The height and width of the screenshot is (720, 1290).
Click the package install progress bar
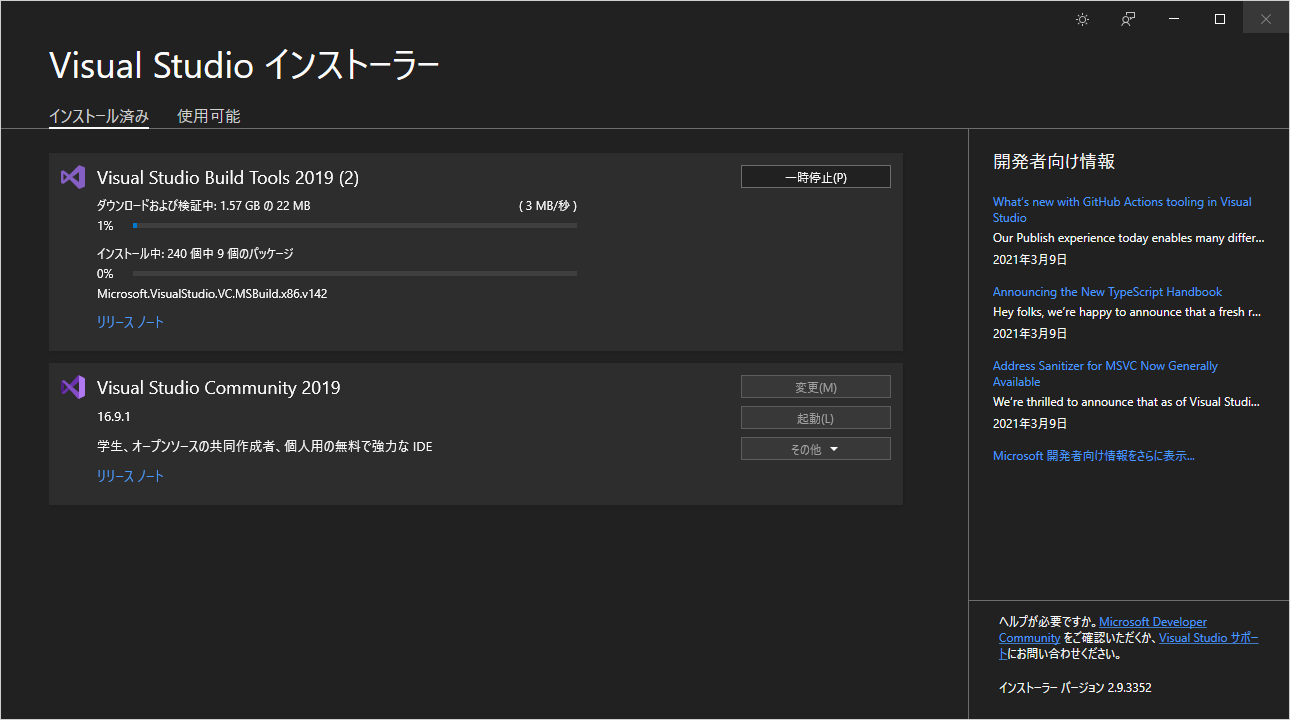(355, 273)
